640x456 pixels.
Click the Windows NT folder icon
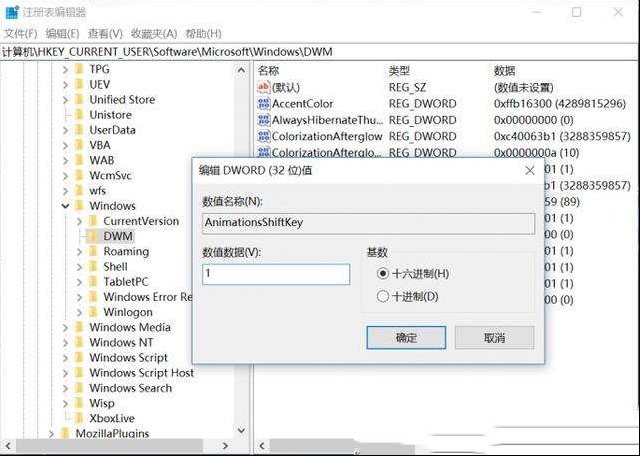click(80, 343)
